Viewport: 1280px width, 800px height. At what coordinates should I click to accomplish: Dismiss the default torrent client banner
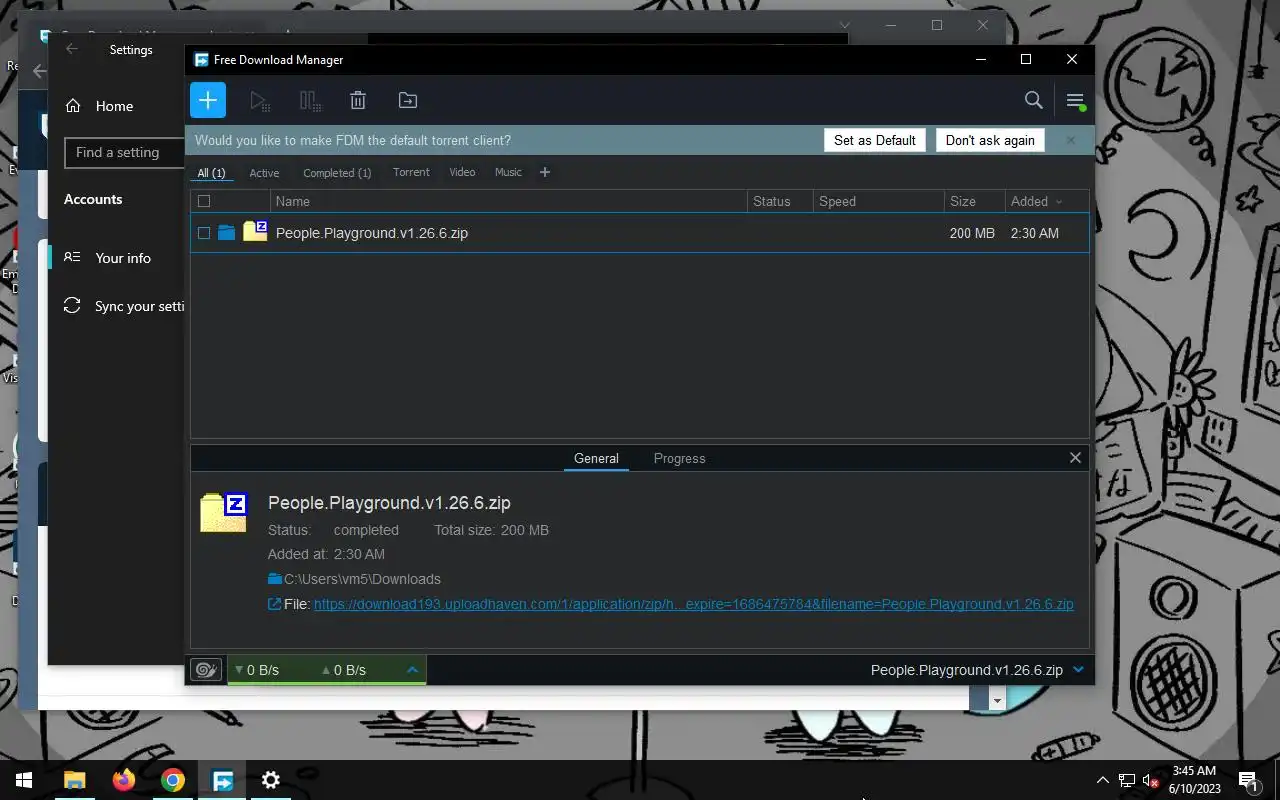click(1070, 140)
